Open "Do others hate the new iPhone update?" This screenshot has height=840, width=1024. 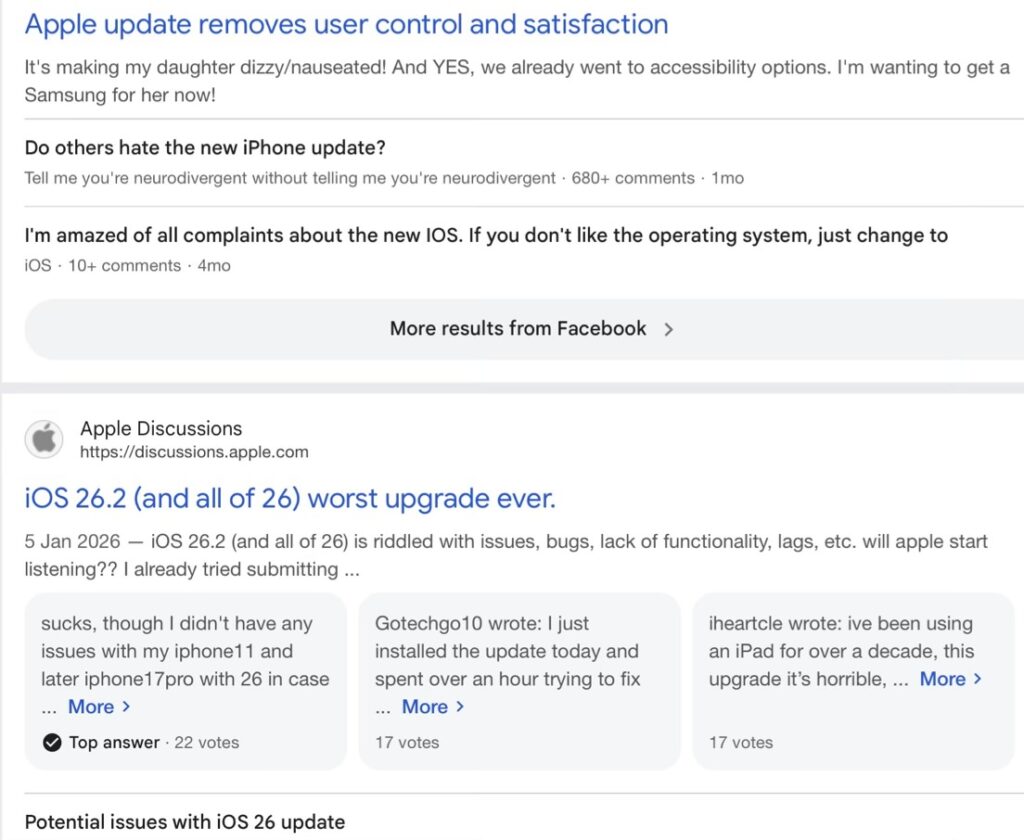pyautogui.click(x=205, y=148)
